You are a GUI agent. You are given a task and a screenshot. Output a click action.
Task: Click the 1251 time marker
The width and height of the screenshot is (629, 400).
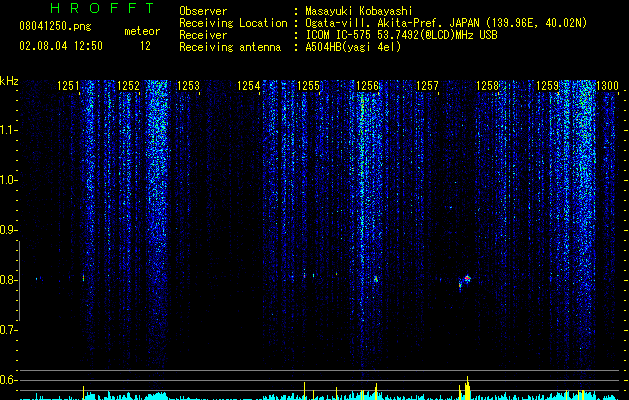point(69,85)
